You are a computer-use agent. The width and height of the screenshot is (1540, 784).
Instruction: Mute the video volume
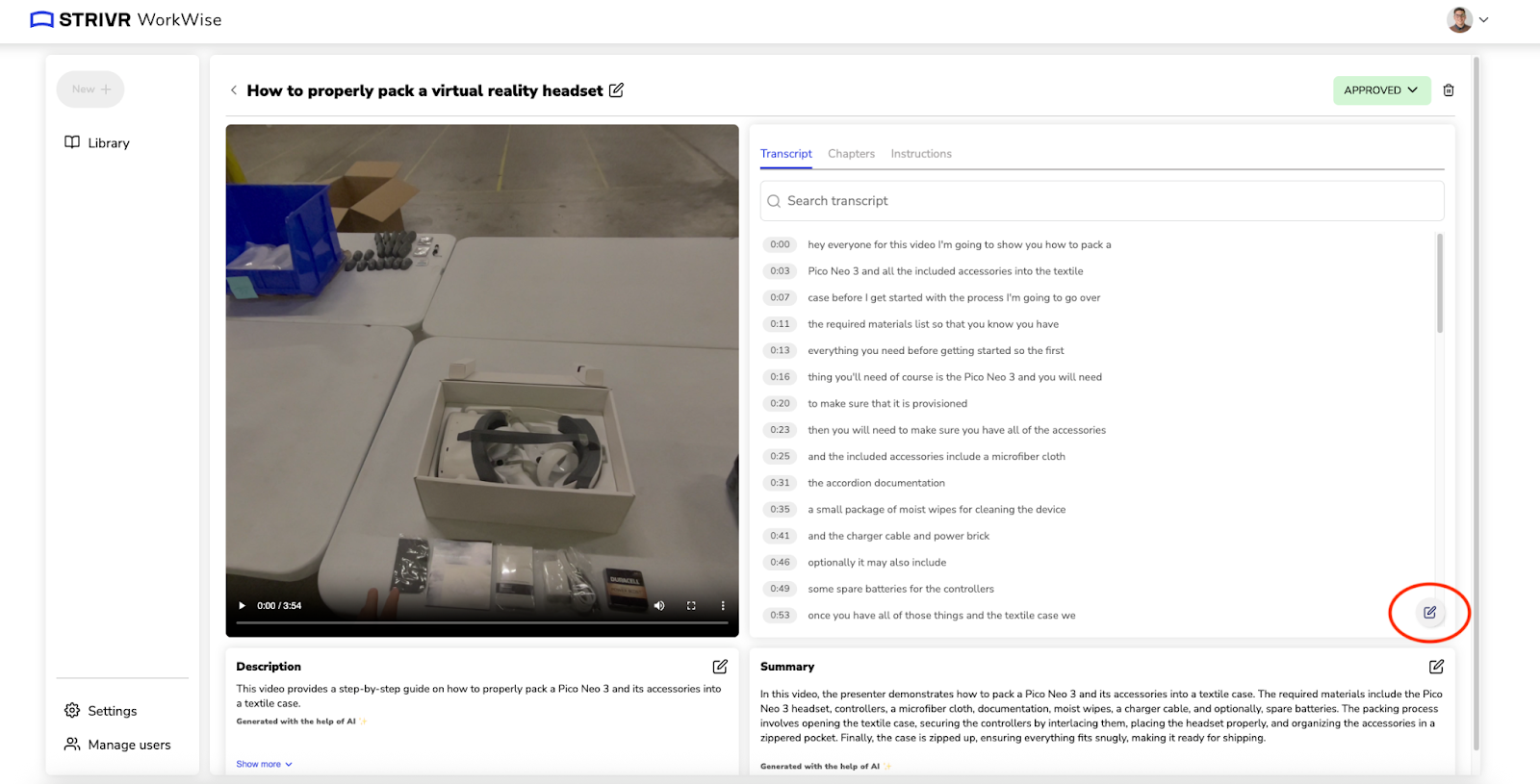coord(659,606)
